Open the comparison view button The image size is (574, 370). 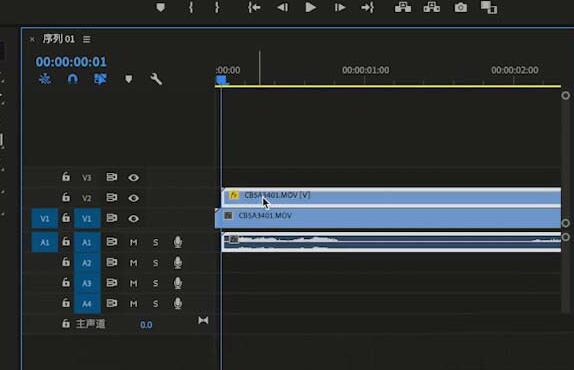489,7
